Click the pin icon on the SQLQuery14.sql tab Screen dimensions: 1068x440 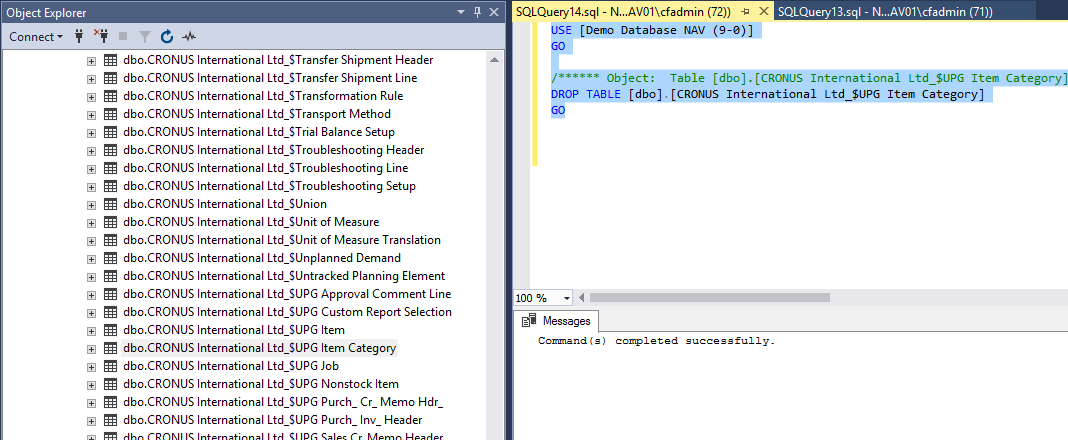tap(745, 12)
